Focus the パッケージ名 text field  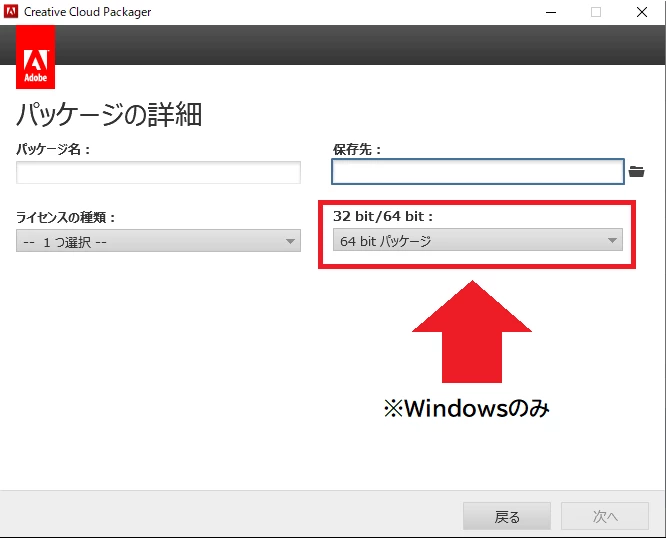[158, 172]
